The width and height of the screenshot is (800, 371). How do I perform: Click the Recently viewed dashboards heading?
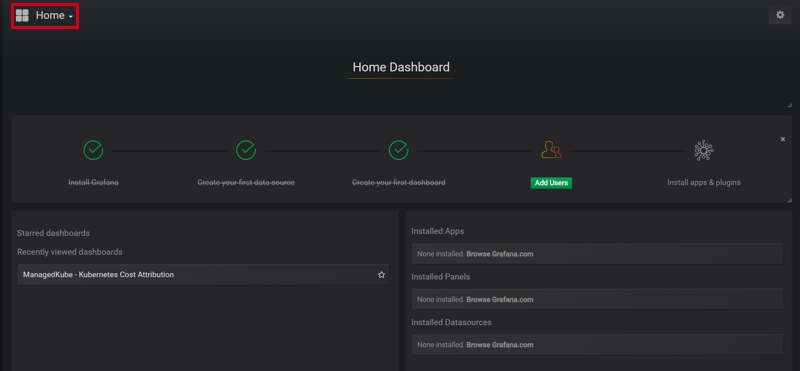(70, 252)
